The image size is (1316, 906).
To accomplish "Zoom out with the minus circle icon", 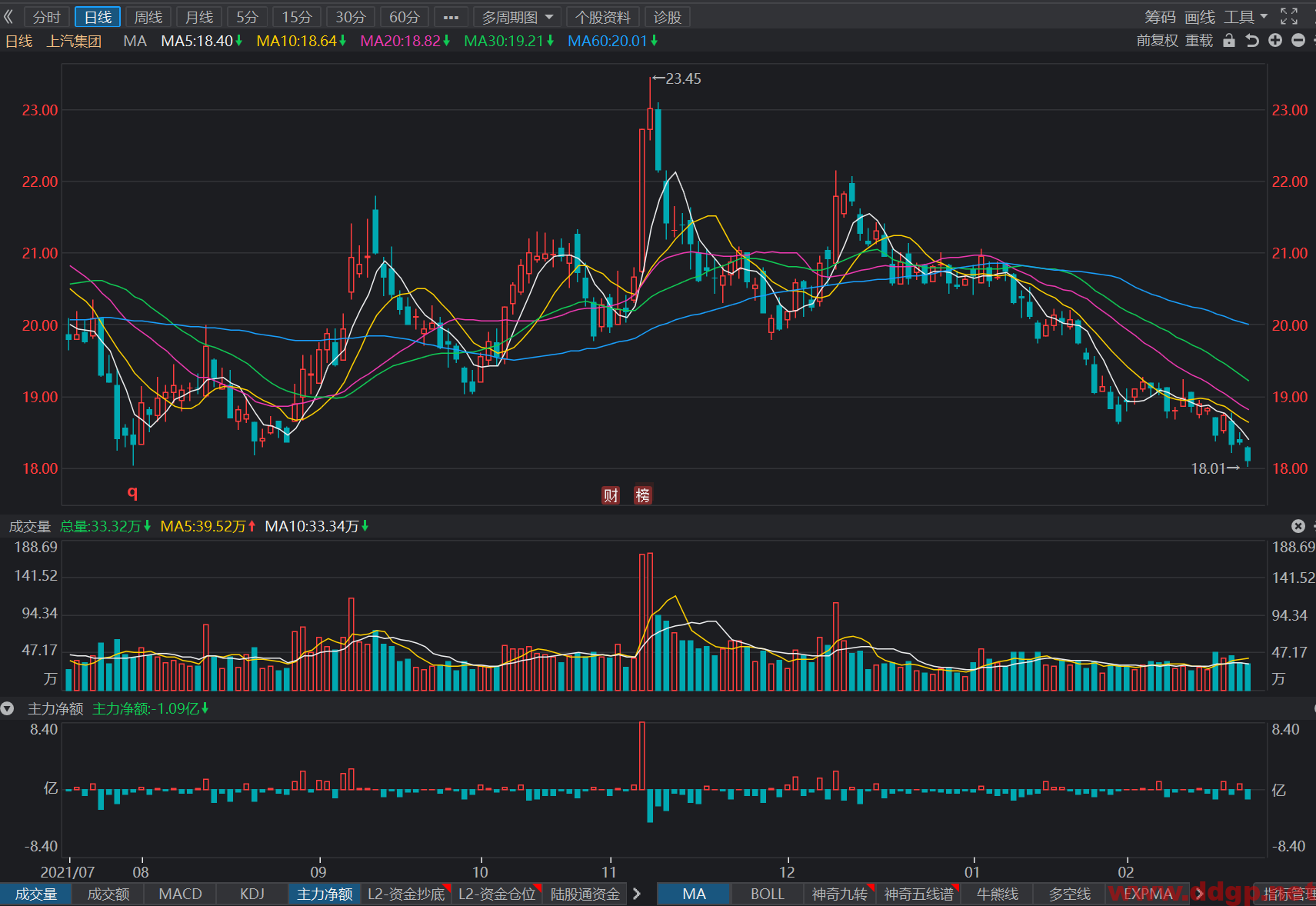I will coord(1298,41).
